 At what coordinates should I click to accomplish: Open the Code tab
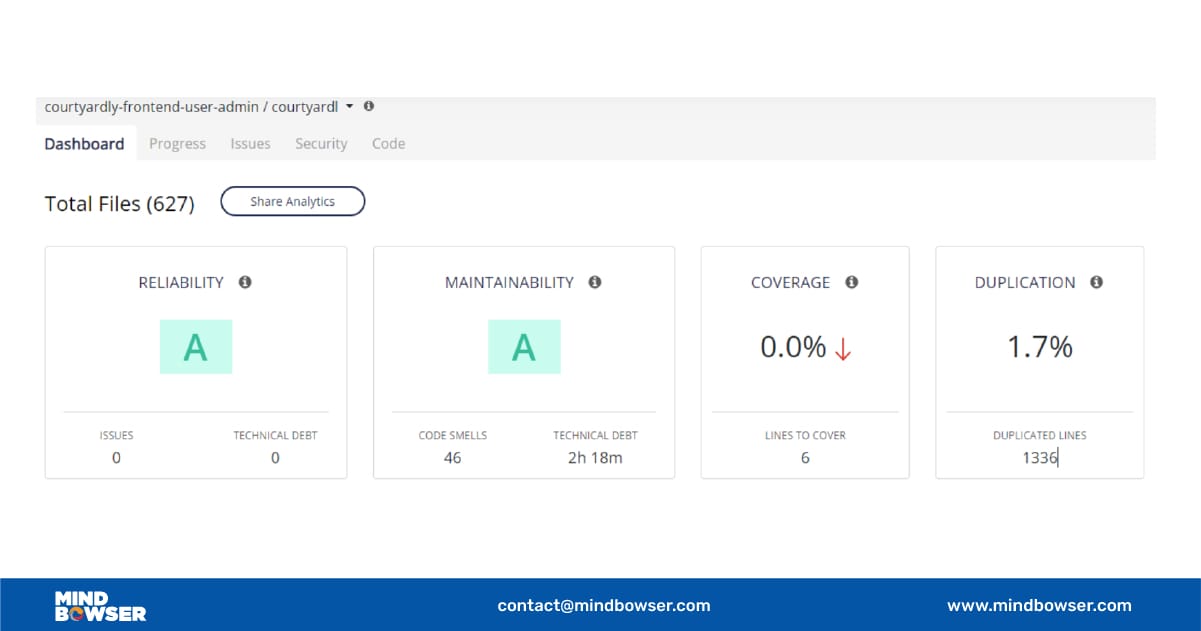388,143
